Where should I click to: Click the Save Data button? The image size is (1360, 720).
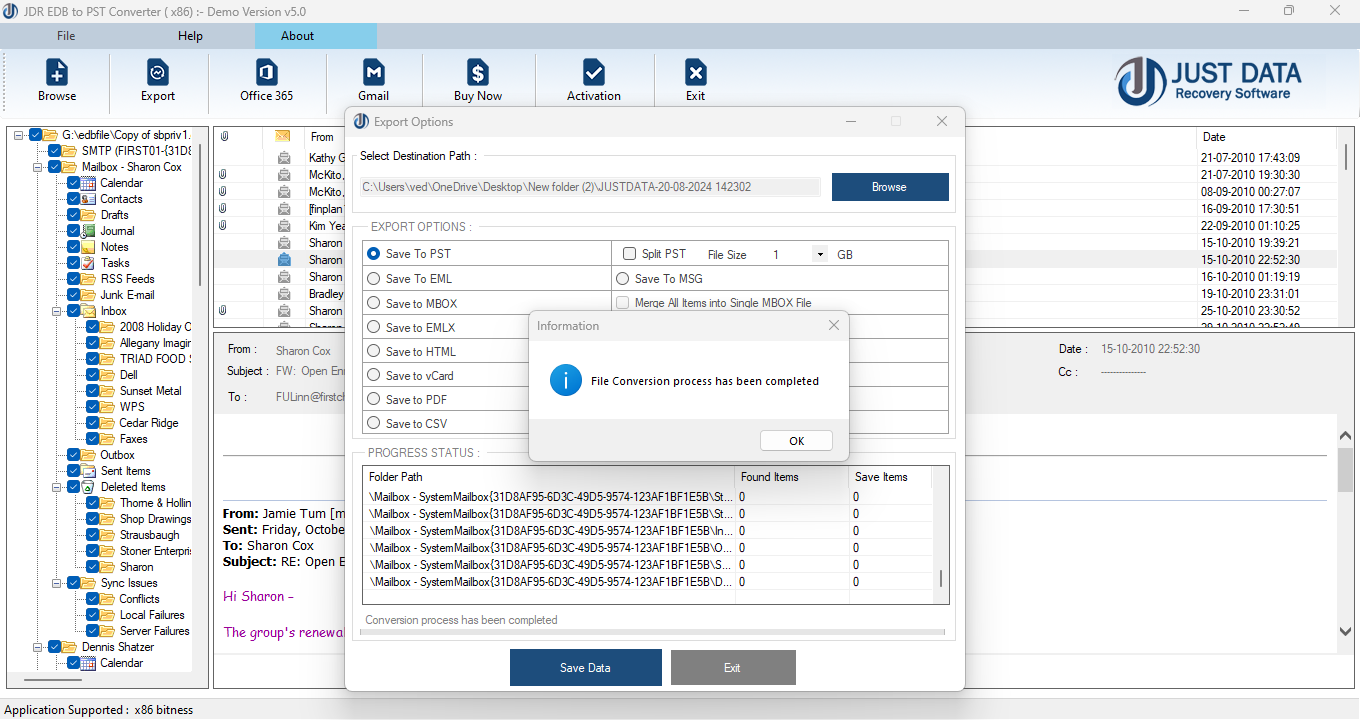585,667
